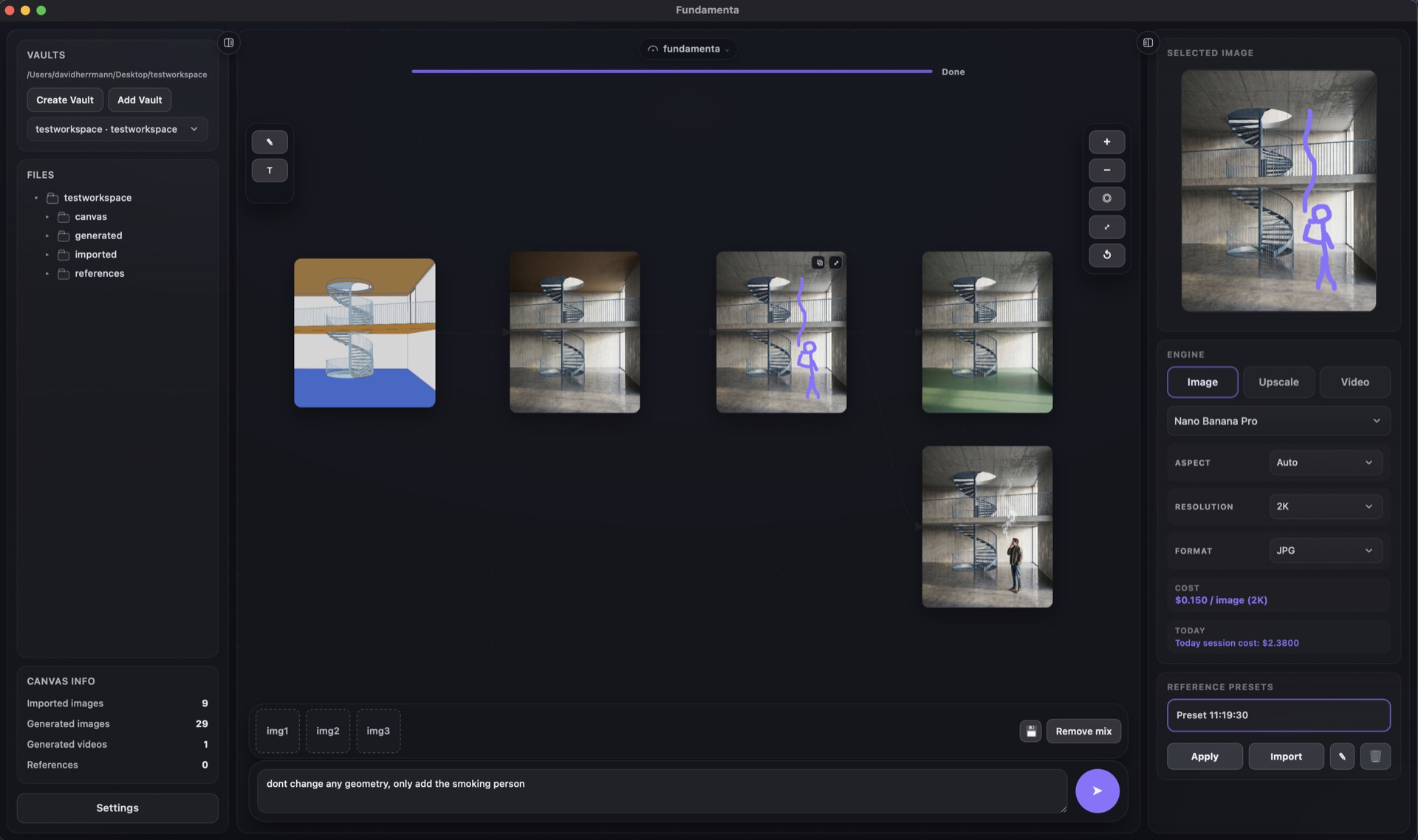Click the purple generation progress bar
The width and height of the screenshot is (1418, 840).
click(x=671, y=72)
